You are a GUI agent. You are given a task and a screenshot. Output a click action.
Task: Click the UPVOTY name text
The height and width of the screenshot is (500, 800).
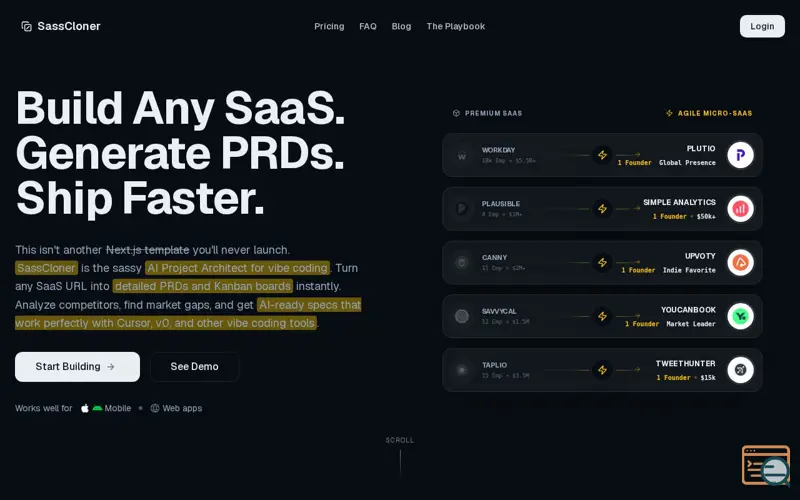click(700, 256)
